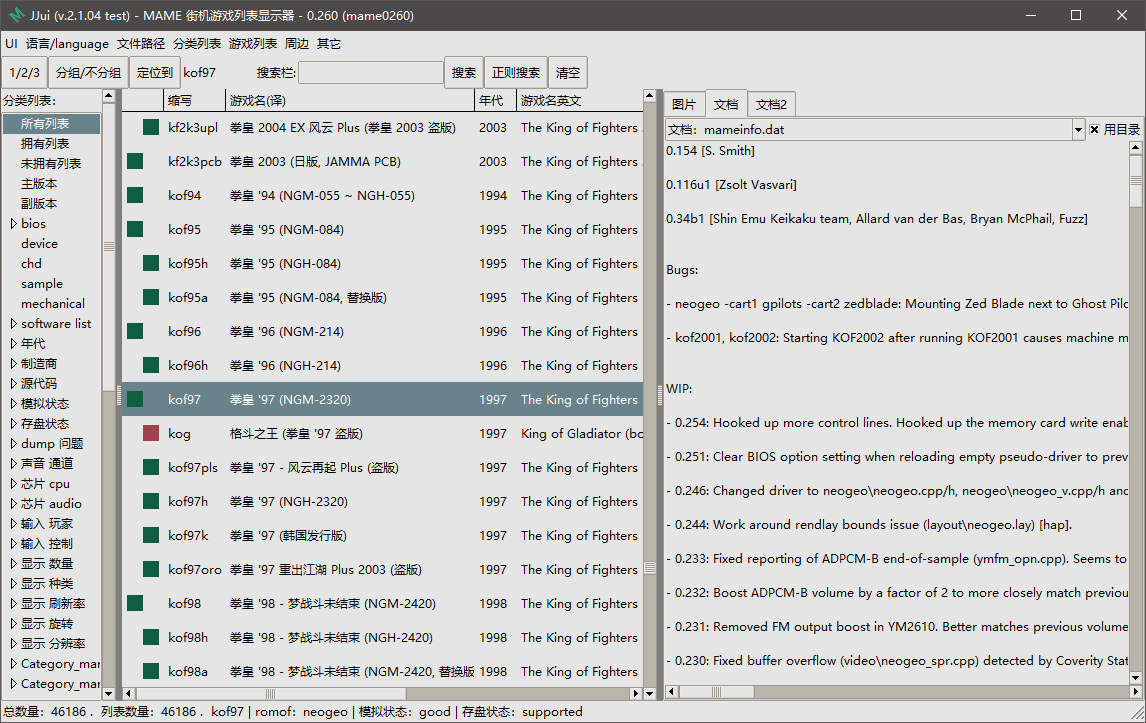Click the 清空 clear button
1146x723 pixels.
click(568, 72)
